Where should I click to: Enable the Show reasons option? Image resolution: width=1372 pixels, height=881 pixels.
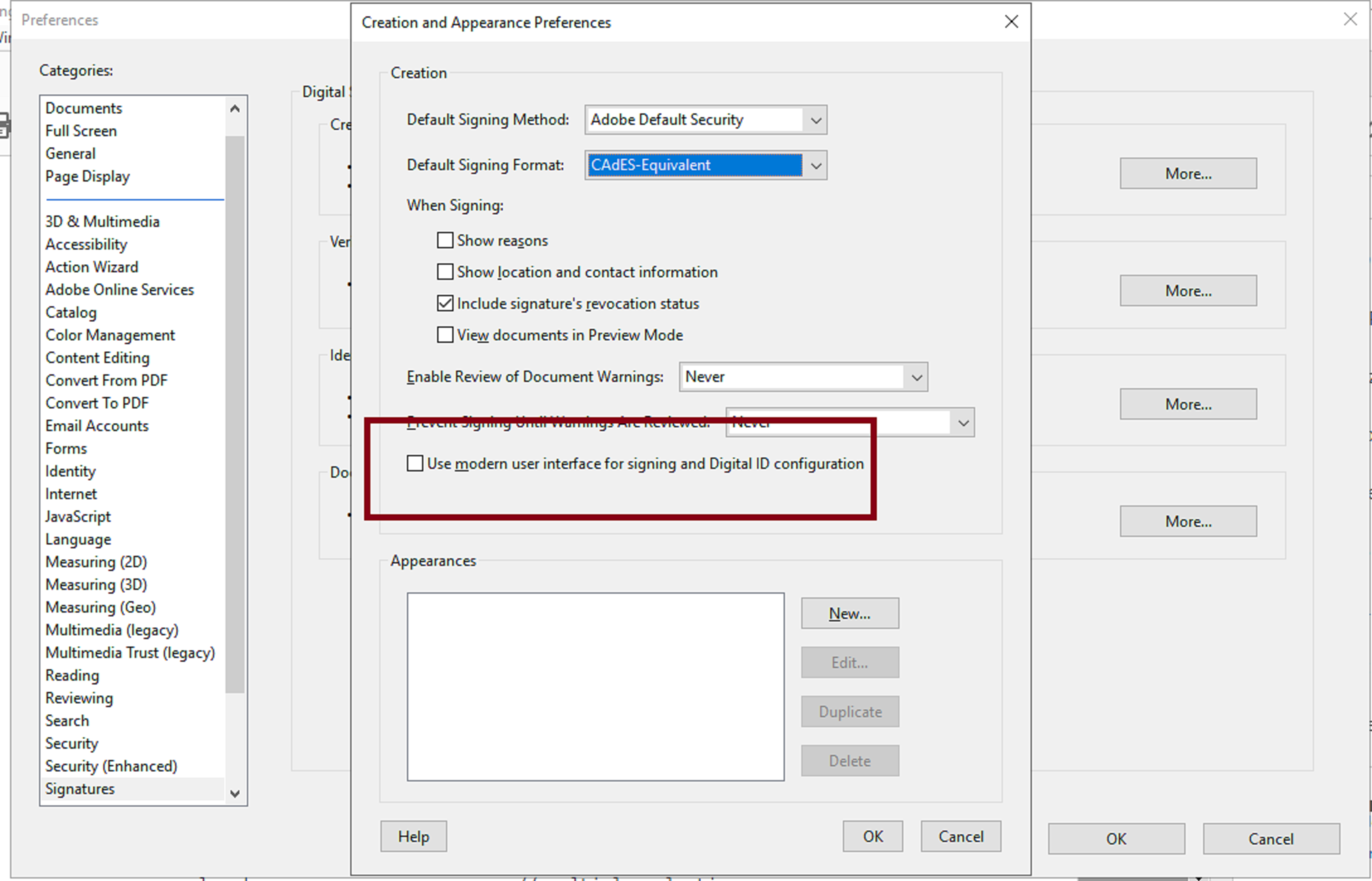click(445, 240)
